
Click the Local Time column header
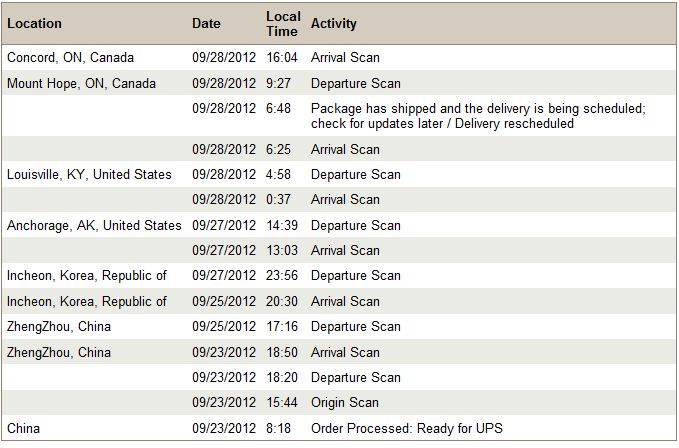(x=282, y=24)
